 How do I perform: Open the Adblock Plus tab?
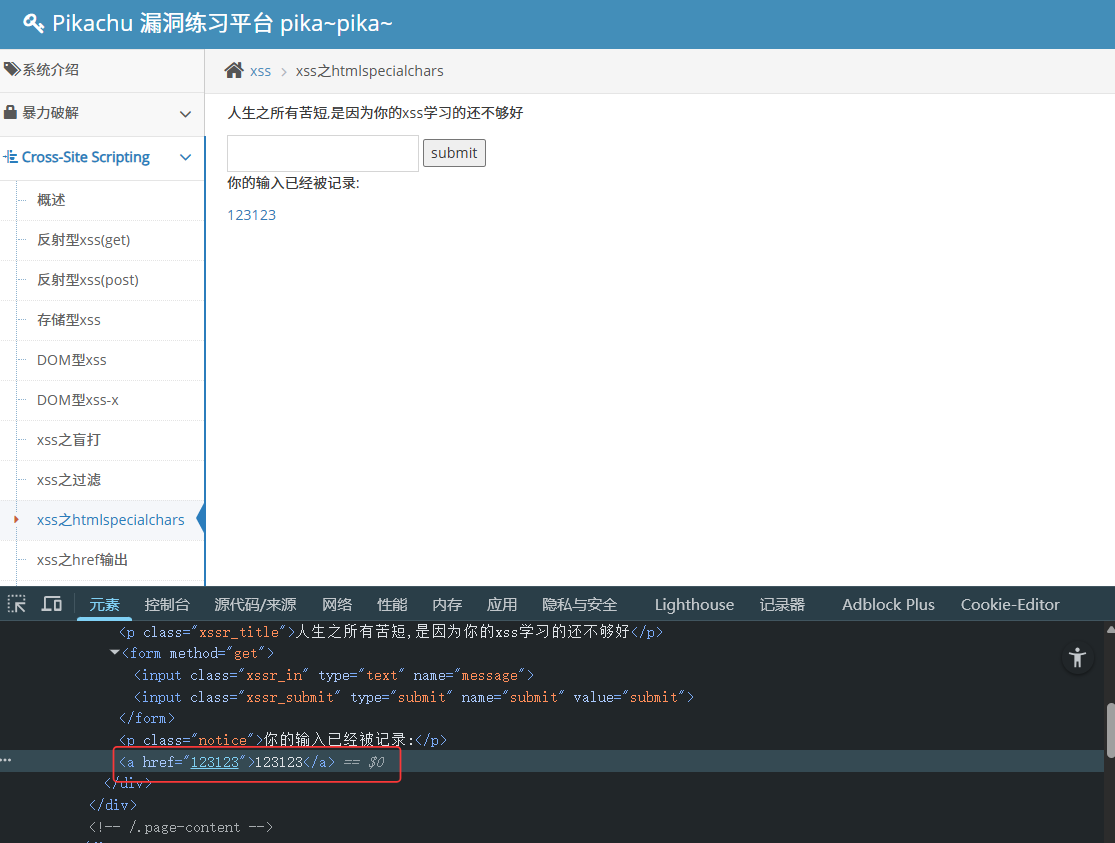click(888, 605)
